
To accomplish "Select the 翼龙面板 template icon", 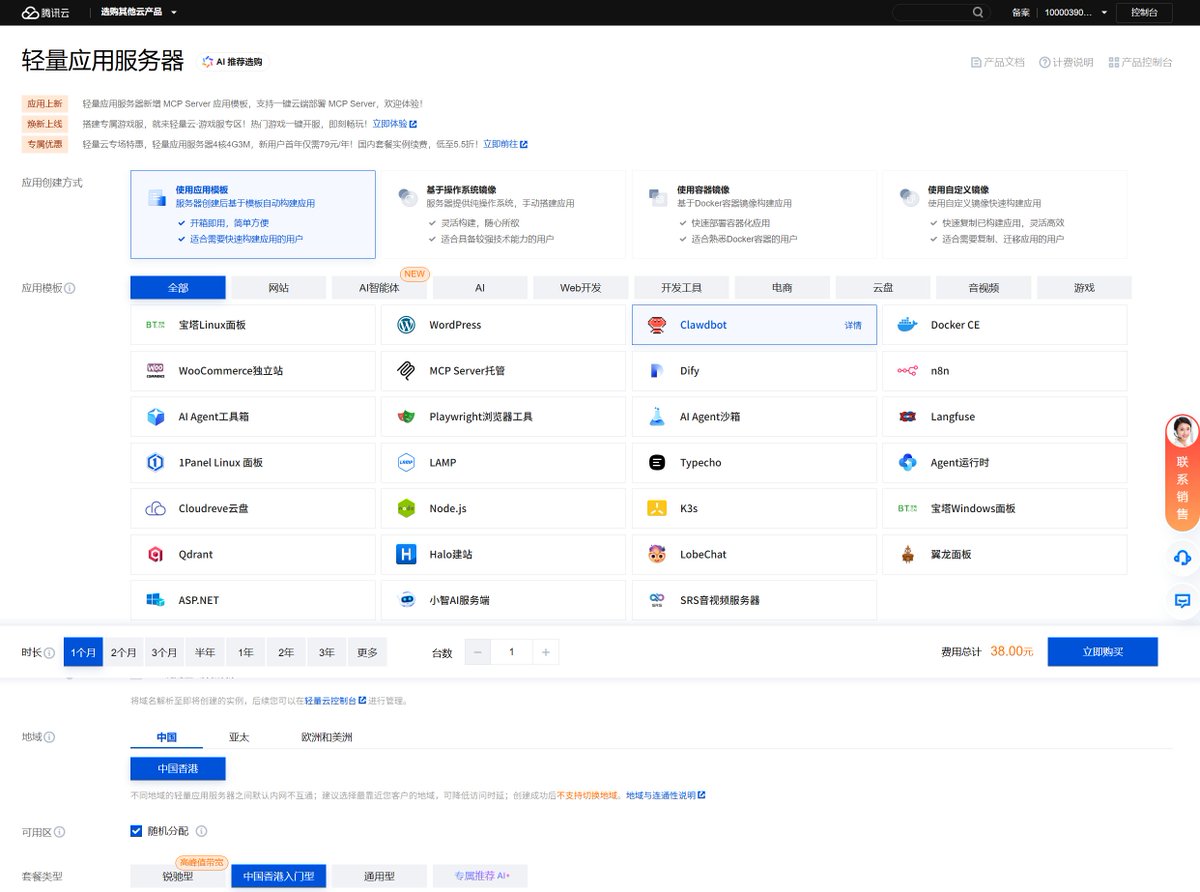I will [907, 555].
